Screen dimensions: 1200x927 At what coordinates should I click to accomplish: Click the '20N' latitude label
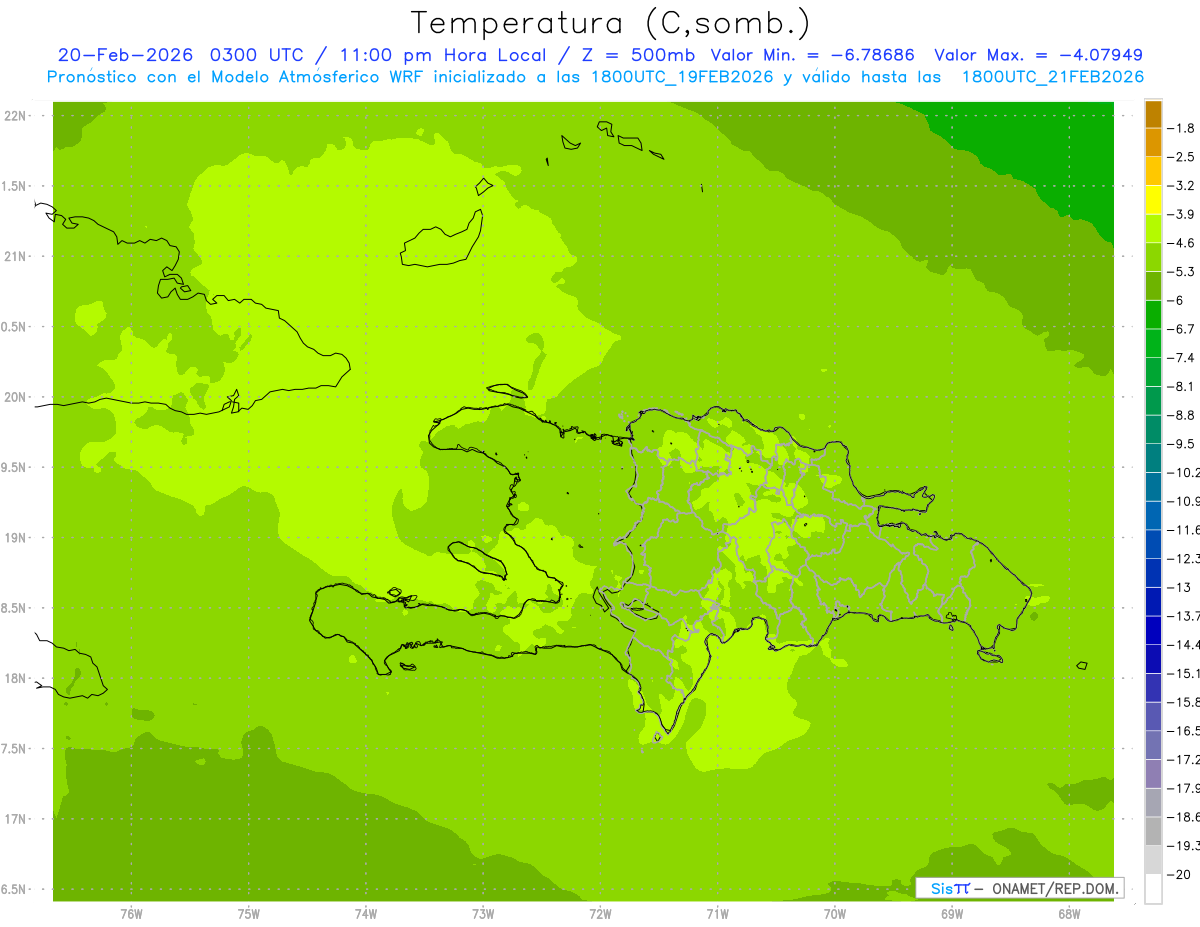(16, 397)
